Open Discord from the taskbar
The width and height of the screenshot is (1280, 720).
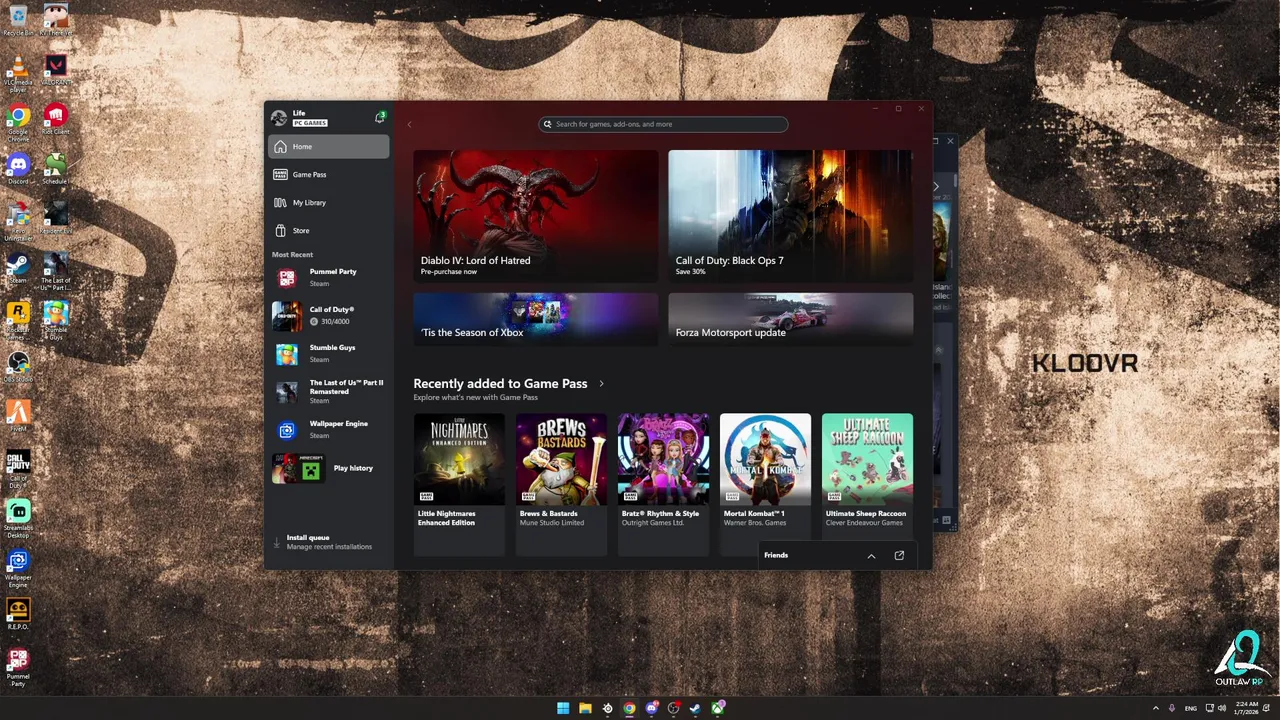651,708
